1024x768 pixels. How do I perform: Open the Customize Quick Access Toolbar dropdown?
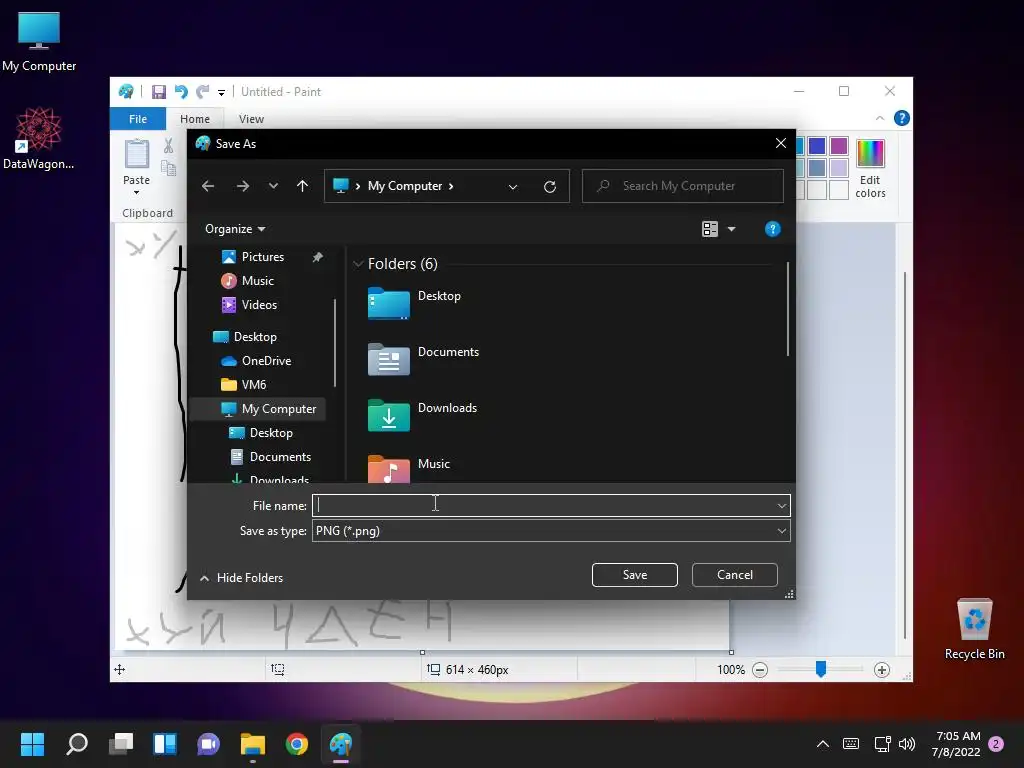tap(221, 93)
